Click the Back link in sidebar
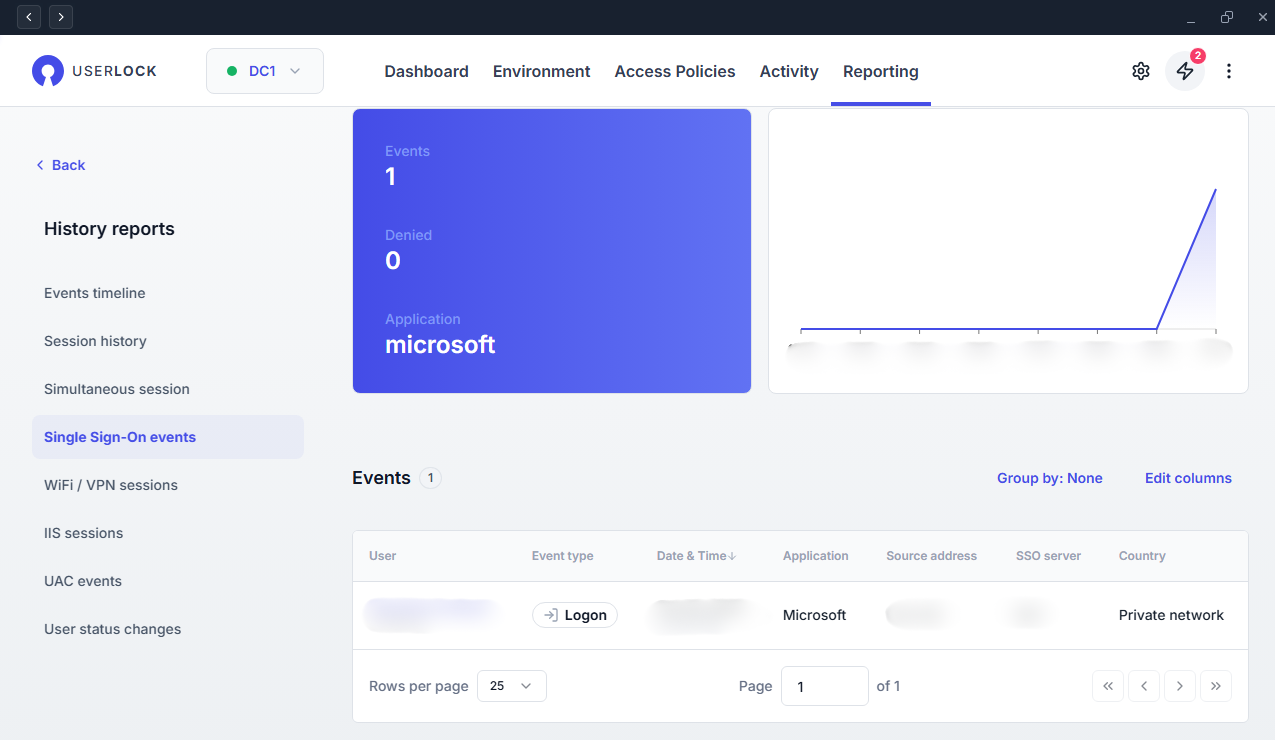Screen dimensions: 1275x740 pos(61,165)
